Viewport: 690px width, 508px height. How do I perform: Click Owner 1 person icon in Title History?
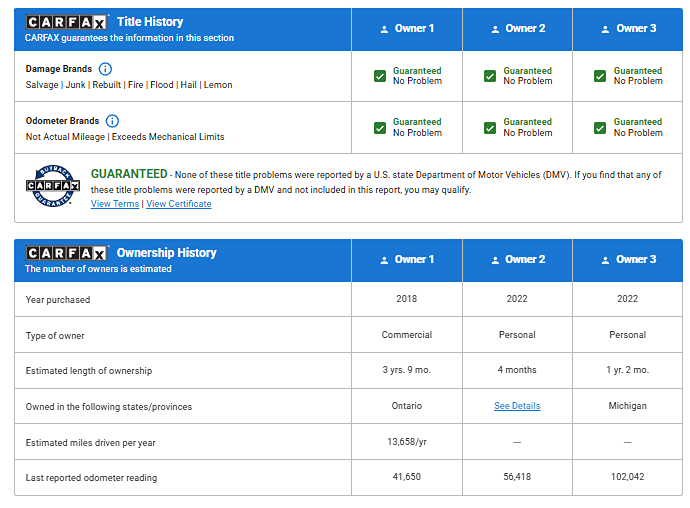[384, 29]
